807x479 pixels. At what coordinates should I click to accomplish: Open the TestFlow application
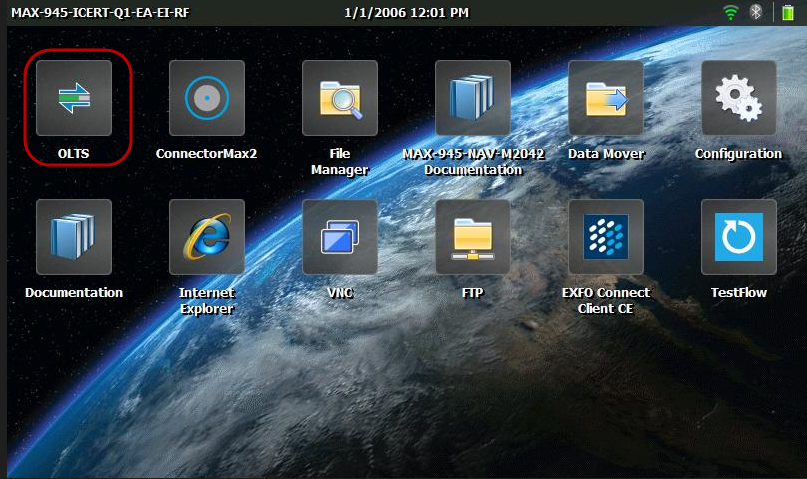[739, 237]
